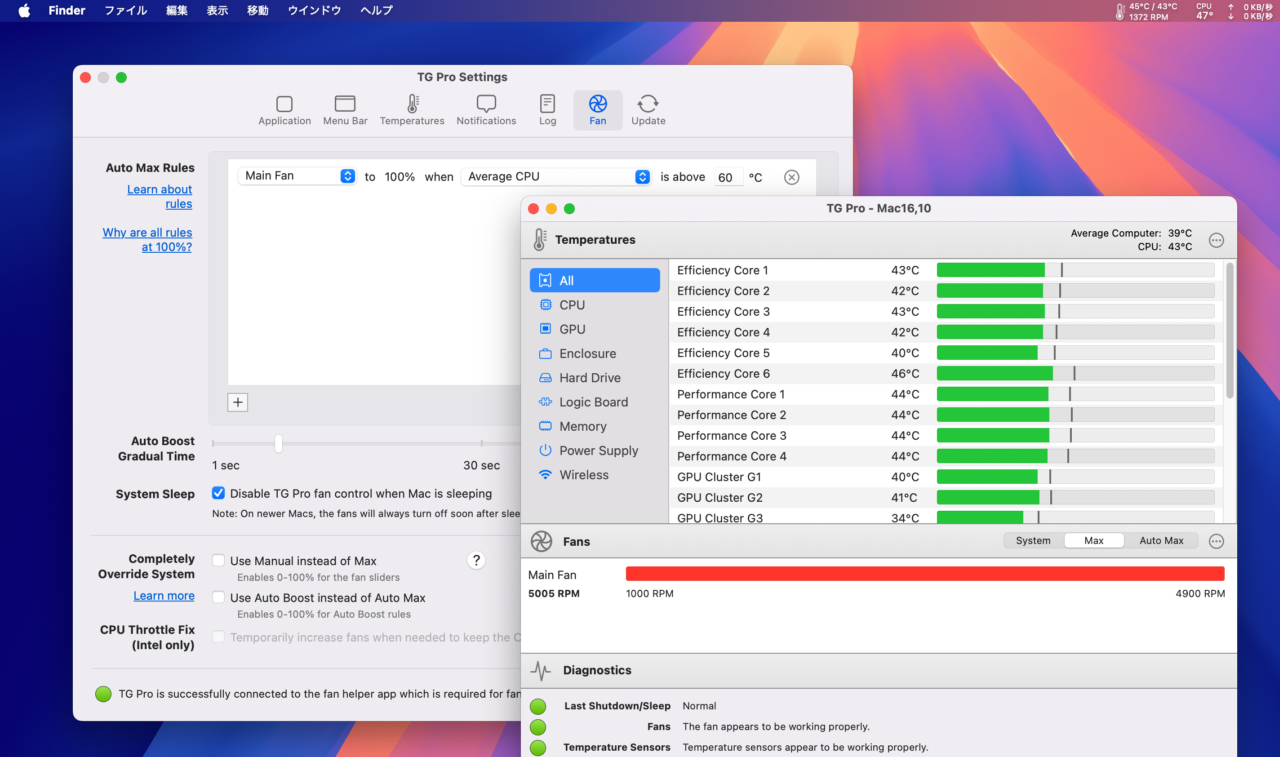Click the 60 °C threshold field

[727, 177]
